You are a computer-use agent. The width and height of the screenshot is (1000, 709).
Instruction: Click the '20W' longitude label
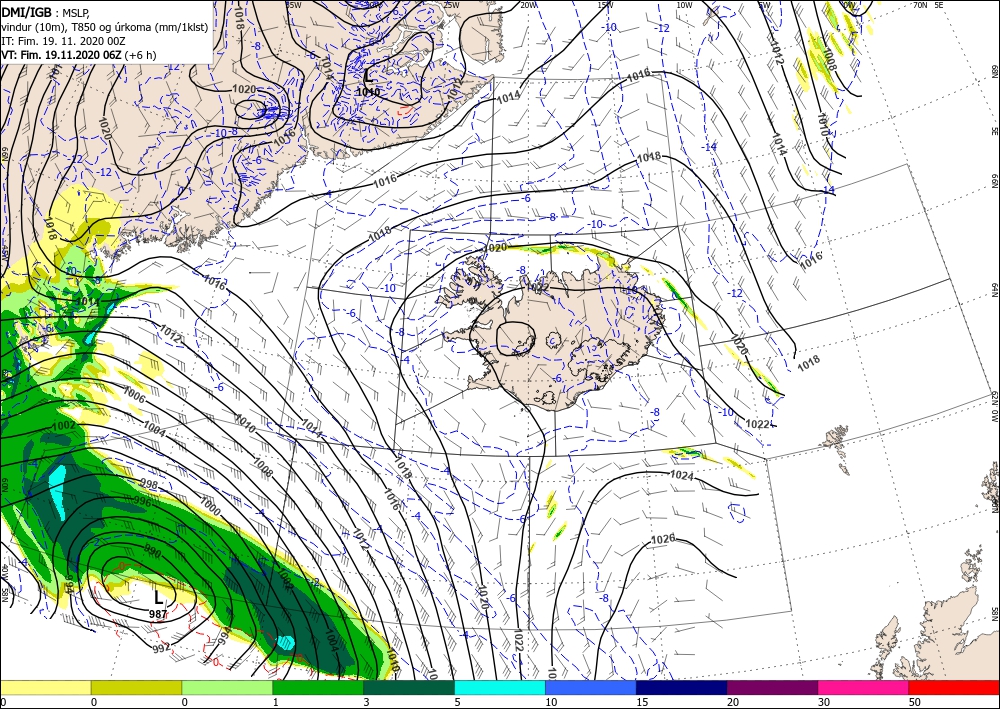click(x=527, y=5)
